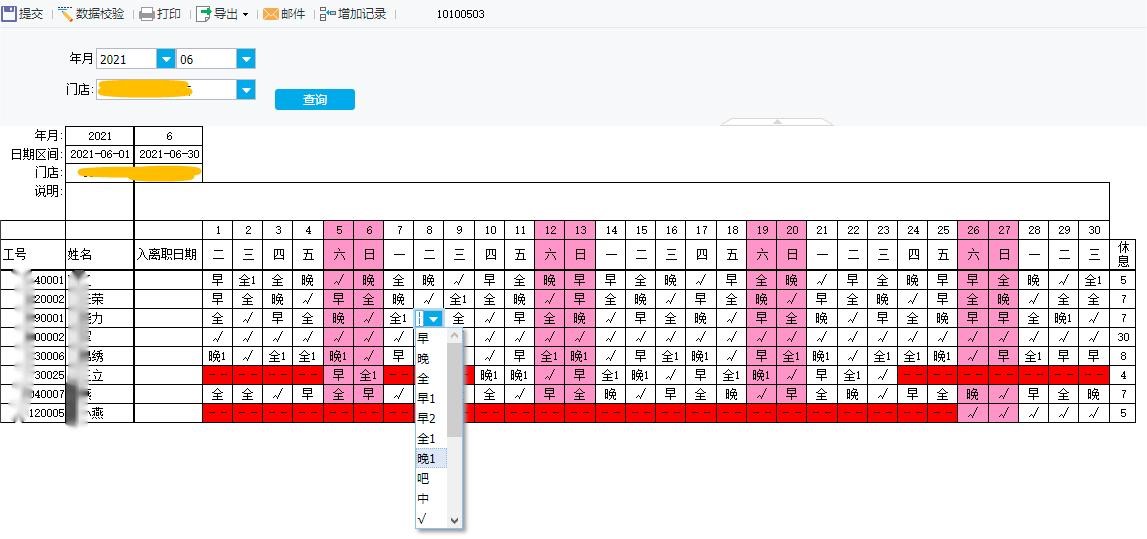This screenshot has width=1147, height=539.
Task: Select 早2 in the shift dropdown list
Action: tap(425, 418)
